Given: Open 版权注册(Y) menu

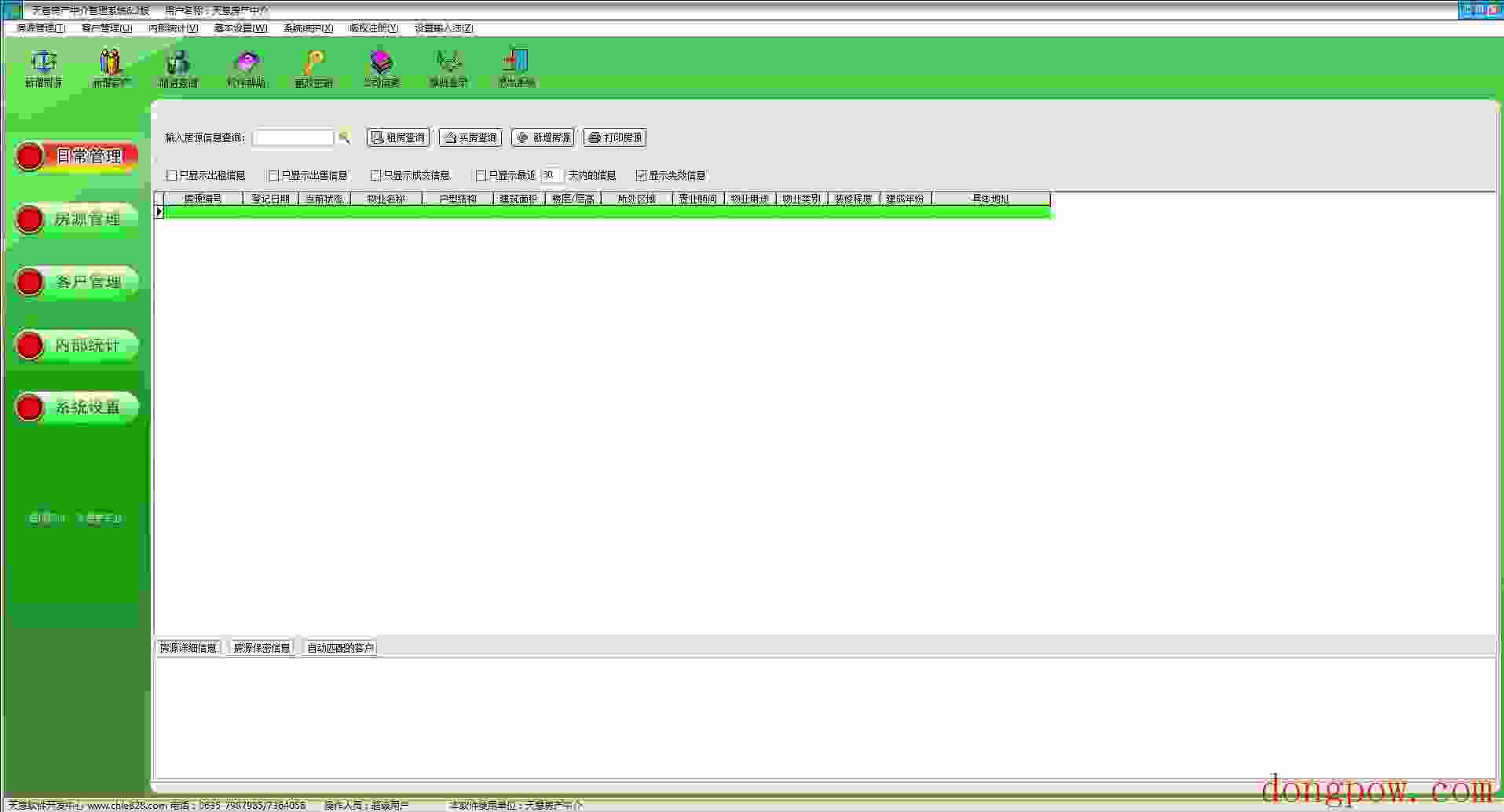Looking at the screenshot, I should point(374,28).
